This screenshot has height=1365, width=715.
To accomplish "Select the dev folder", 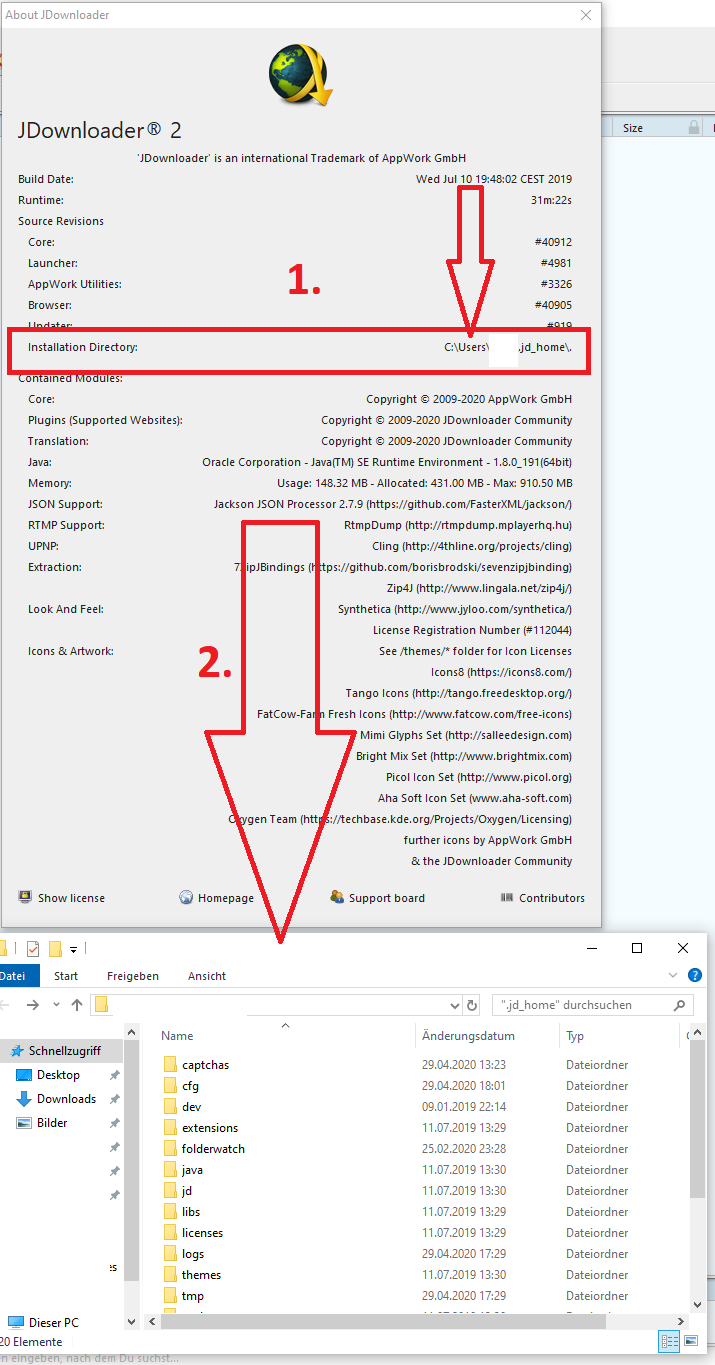I will click(x=192, y=1107).
